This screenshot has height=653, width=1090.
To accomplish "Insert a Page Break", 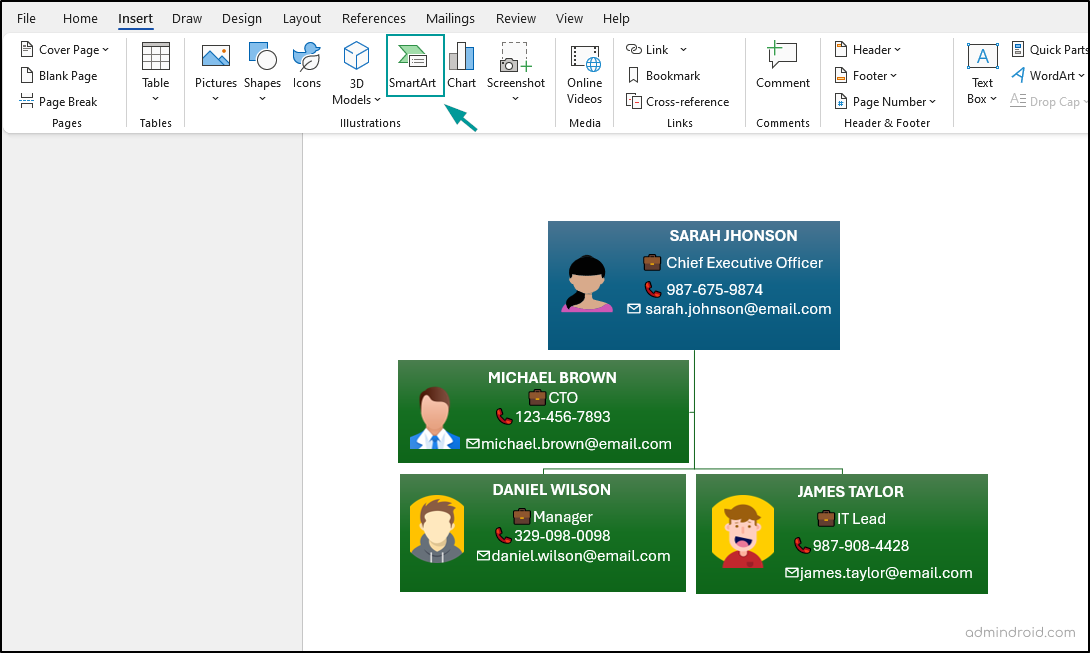I will coord(62,101).
